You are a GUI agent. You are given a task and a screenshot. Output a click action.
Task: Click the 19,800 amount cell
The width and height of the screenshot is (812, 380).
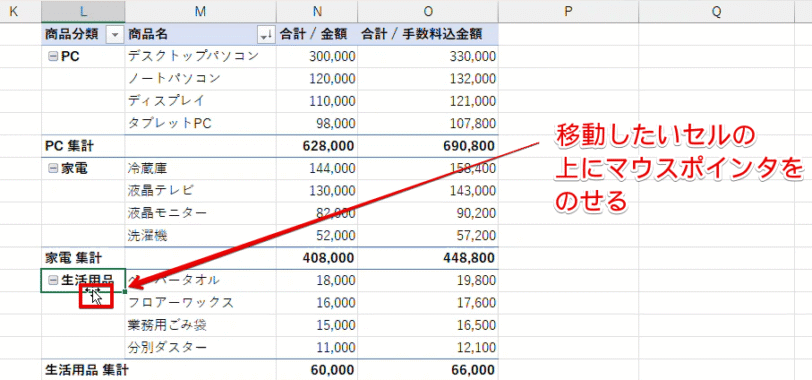(428, 280)
